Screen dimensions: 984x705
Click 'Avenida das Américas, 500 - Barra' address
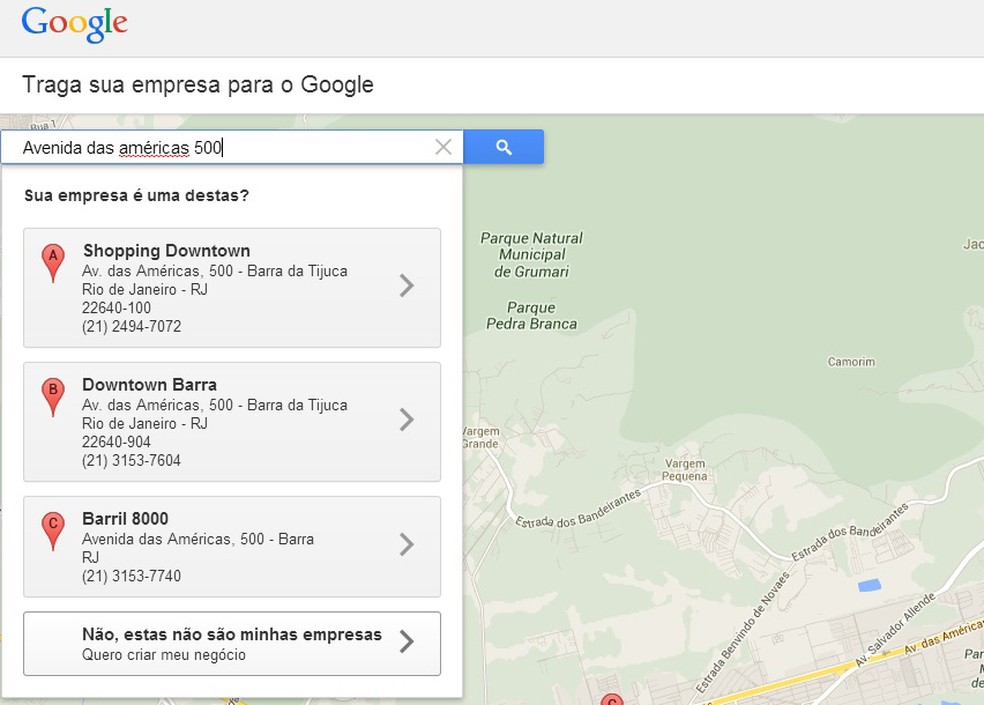pos(198,539)
